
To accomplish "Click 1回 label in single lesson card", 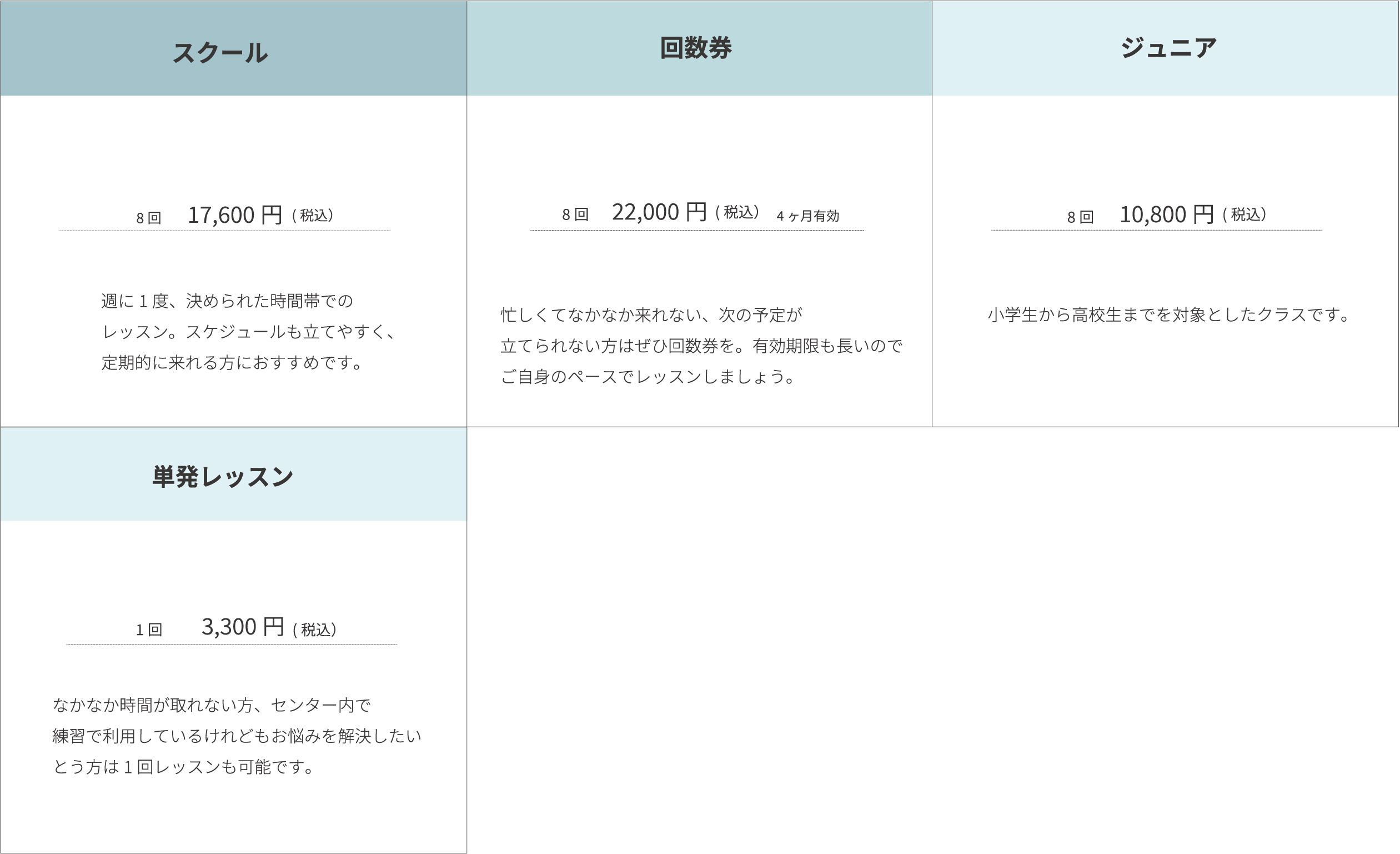I will click(x=149, y=630).
